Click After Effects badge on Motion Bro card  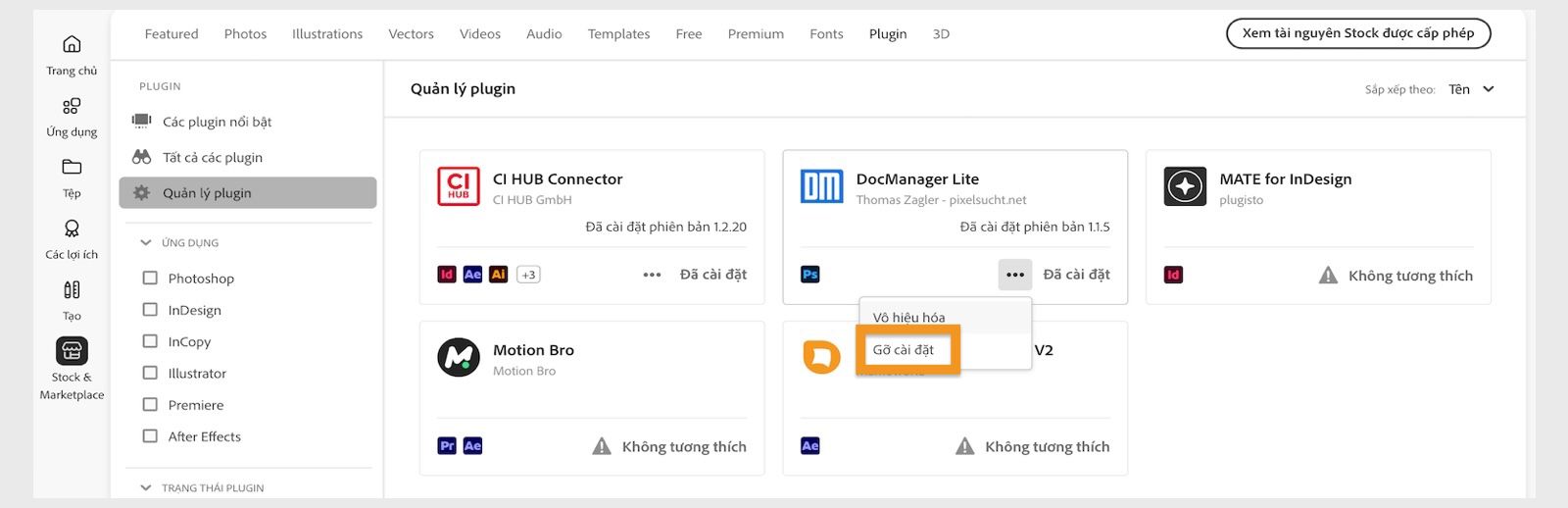pyautogui.click(x=472, y=446)
